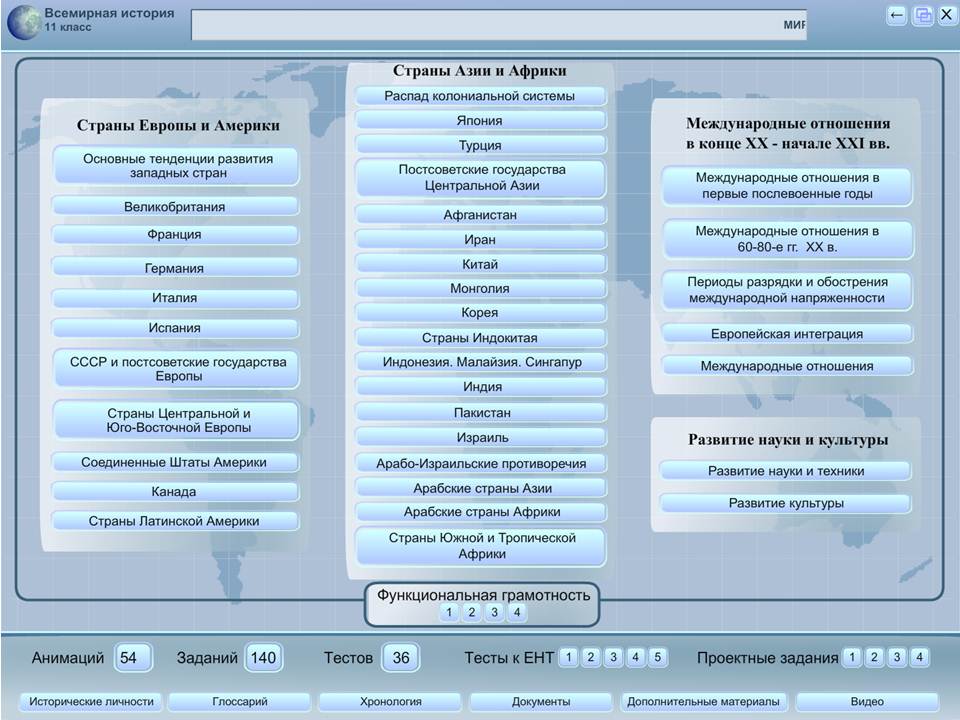
Task: Open the Канада topic
Action: tap(176, 491)
